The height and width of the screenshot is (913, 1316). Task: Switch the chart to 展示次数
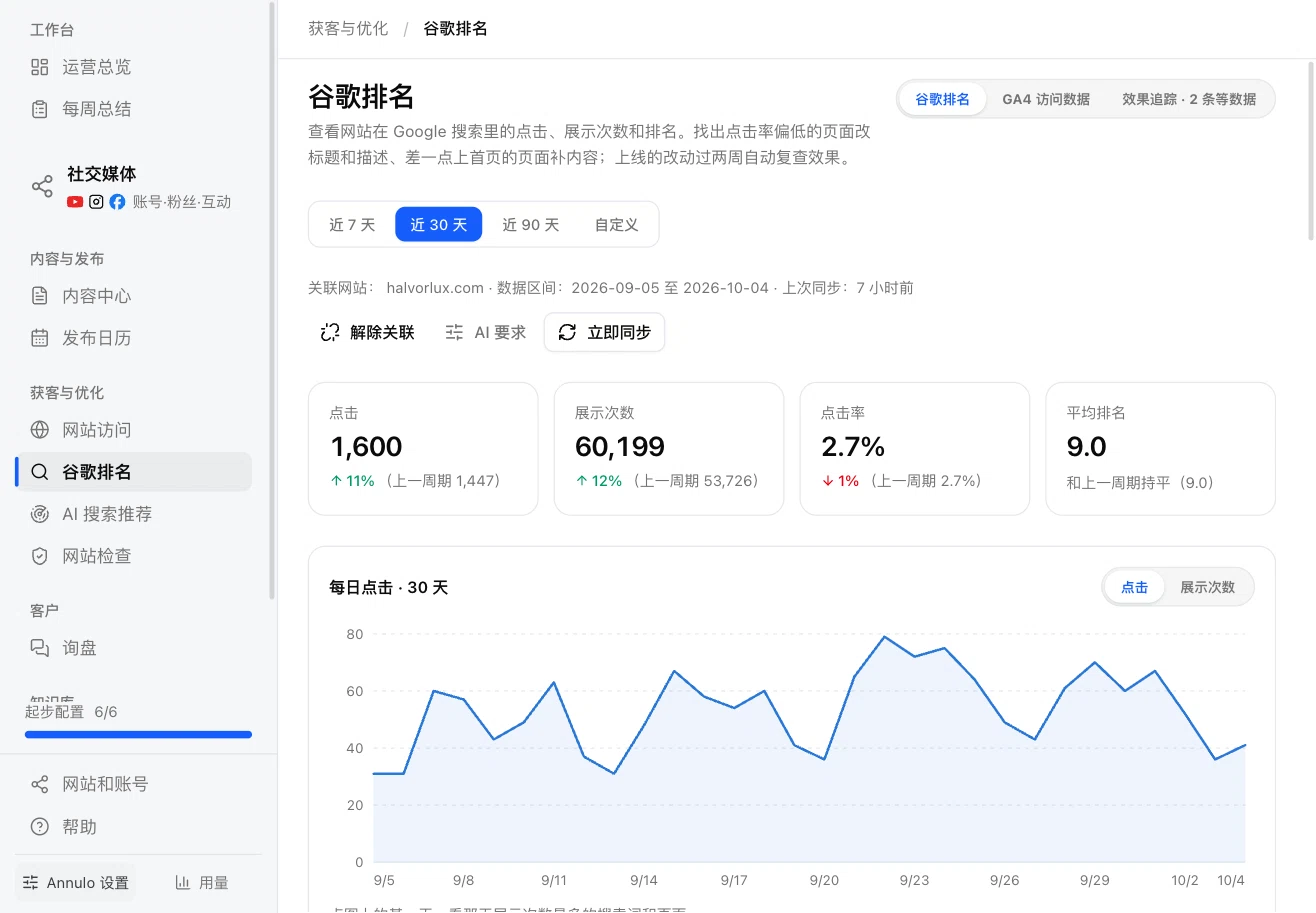pos(1207,587)
